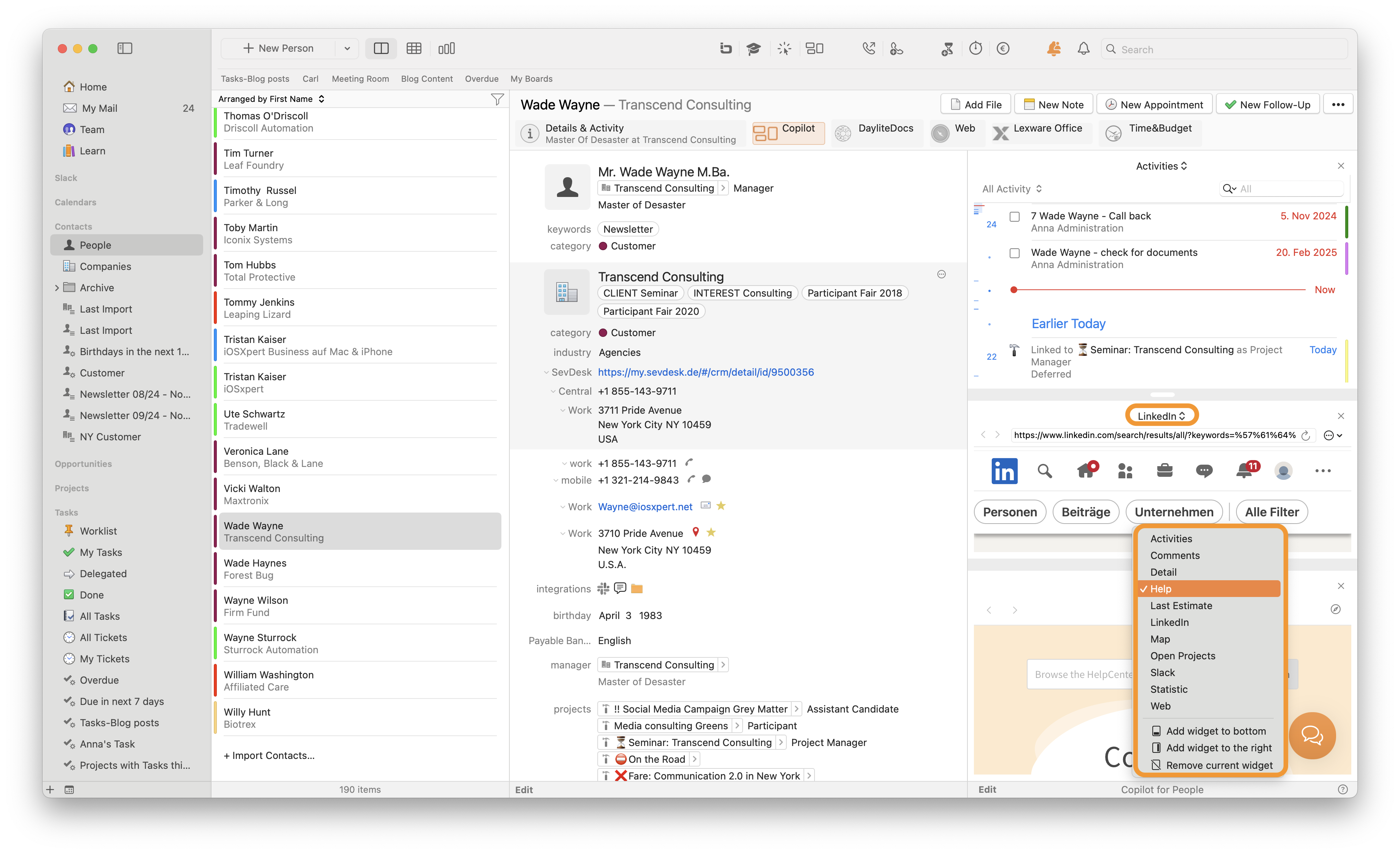Screen dimensions: 1400x854
Task: Open the LinkedIn widget selector
Action: pyautogui.click(x=1161, y=416)
